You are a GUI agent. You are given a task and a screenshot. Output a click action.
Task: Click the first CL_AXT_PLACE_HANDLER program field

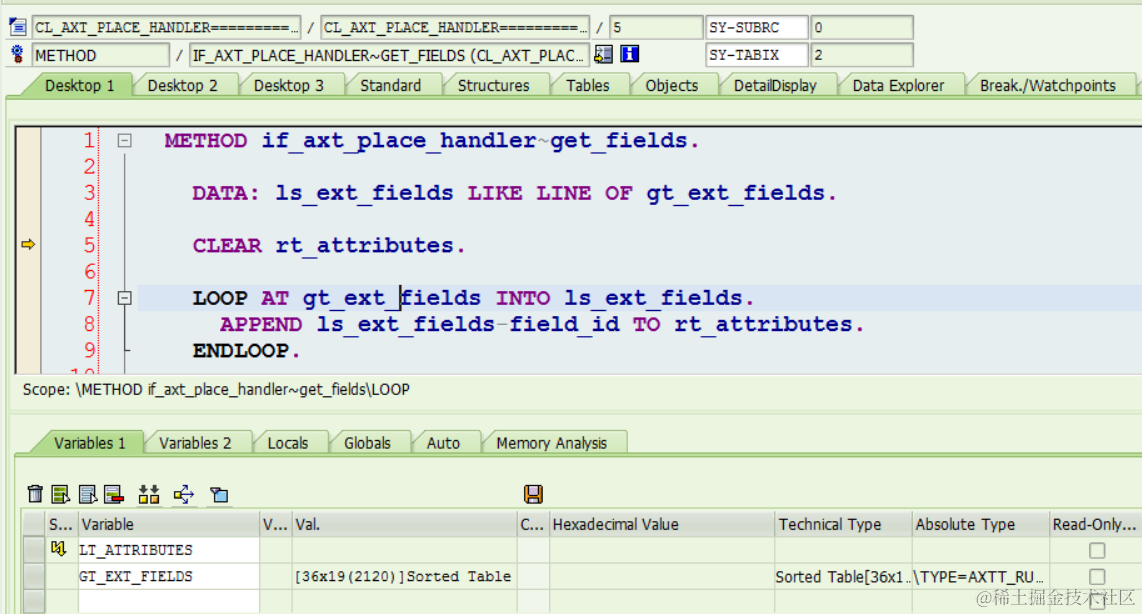click(166, 28)
